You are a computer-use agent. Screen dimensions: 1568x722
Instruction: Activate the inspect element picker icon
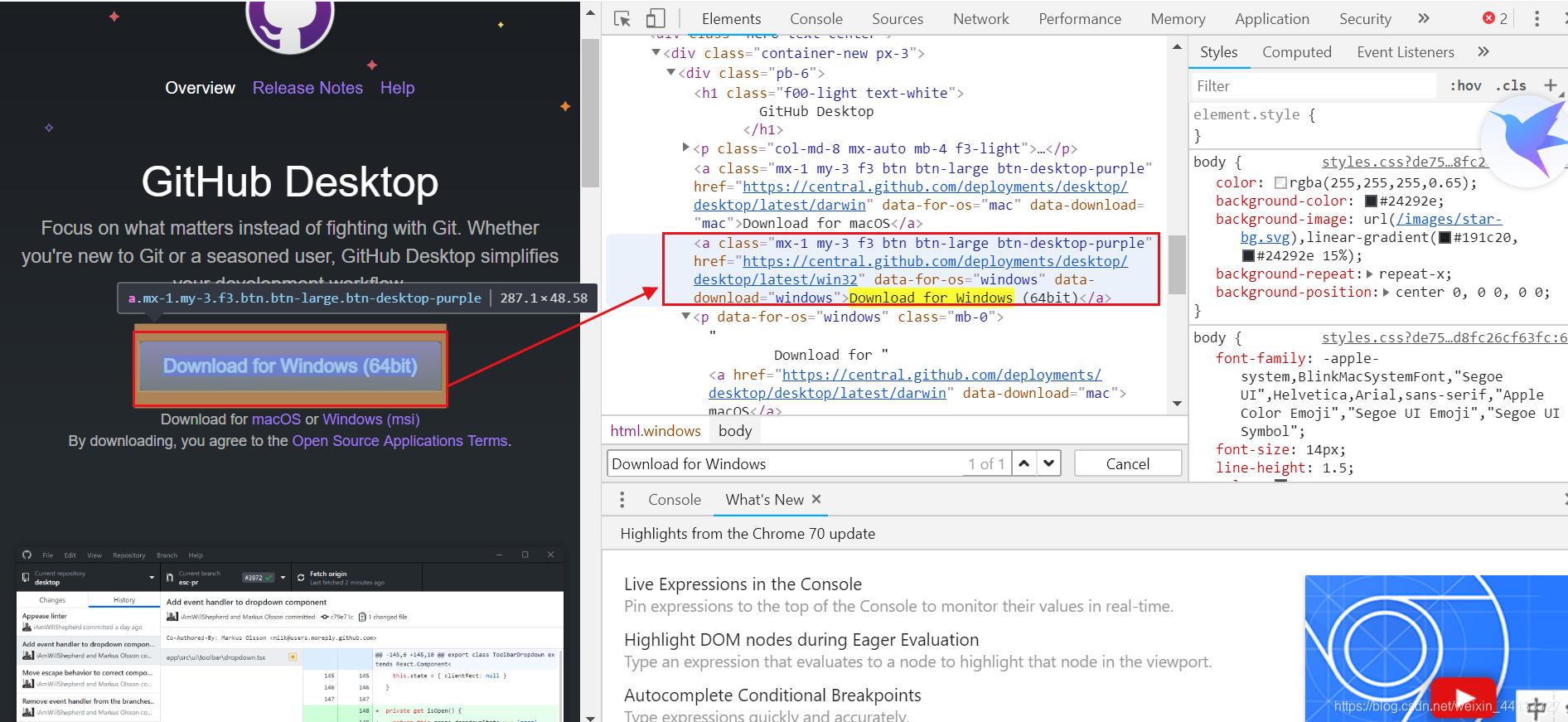point(622,18)
